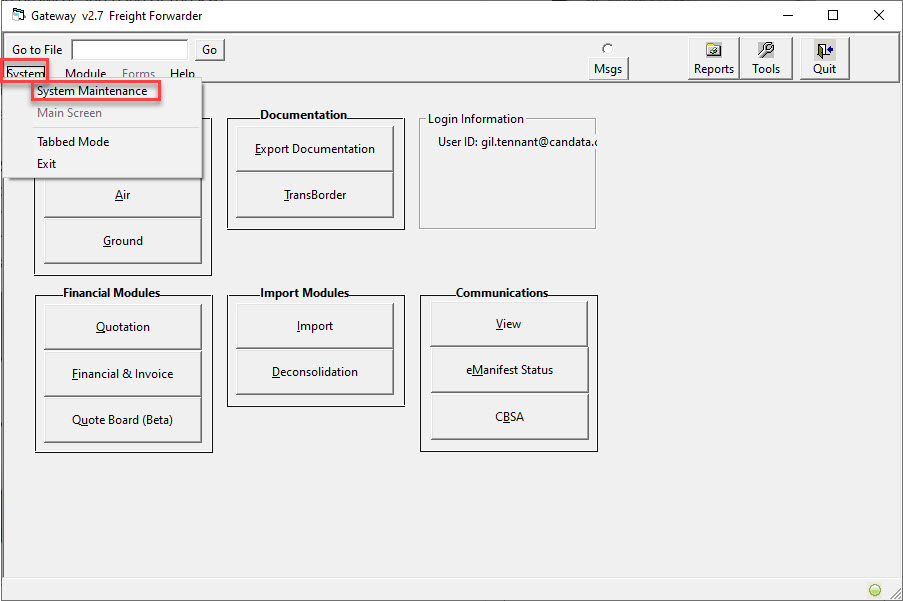The image size is (903, 601).
Task: Click the Gateway app icon in title bar
Action: 18,15
